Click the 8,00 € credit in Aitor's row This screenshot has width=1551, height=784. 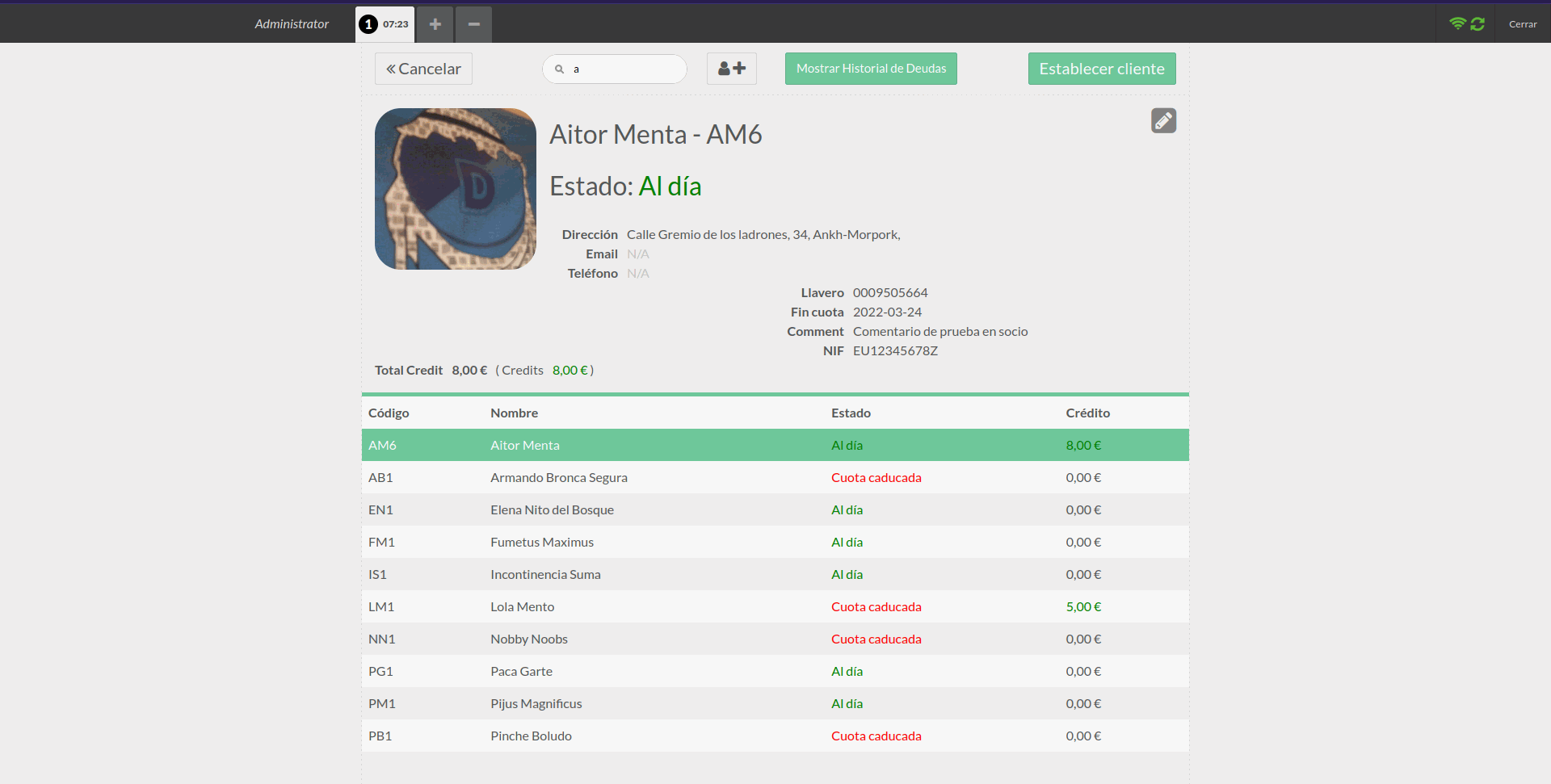1083,445
